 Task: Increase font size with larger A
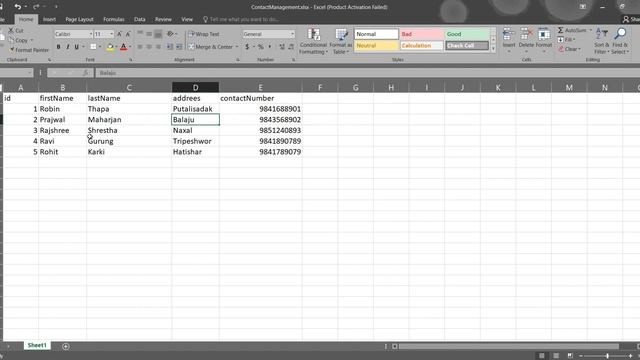coord(119,34)
